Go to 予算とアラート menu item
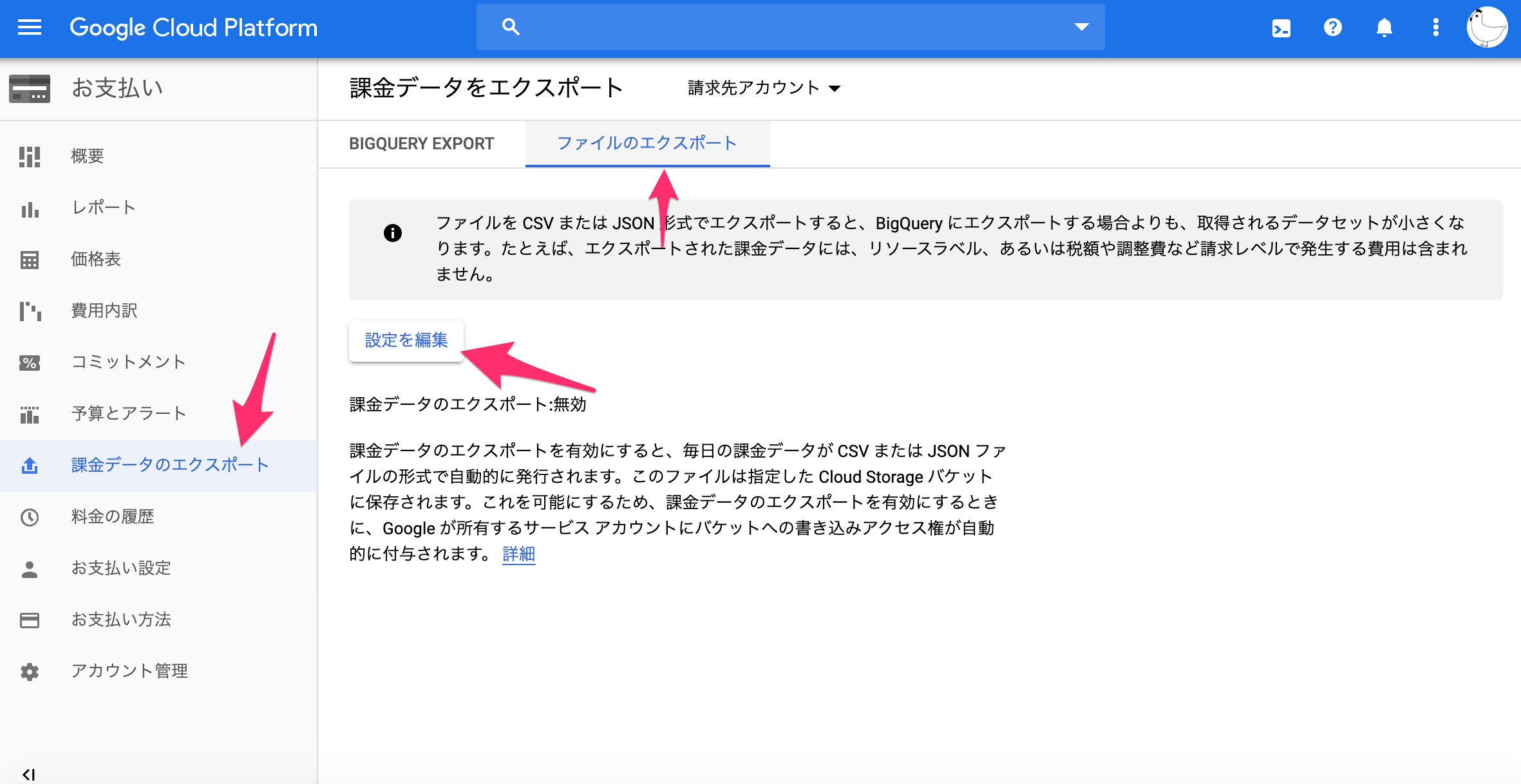Screen dimensions: 1521x784 pyautogui.click(x=129, y=414)
